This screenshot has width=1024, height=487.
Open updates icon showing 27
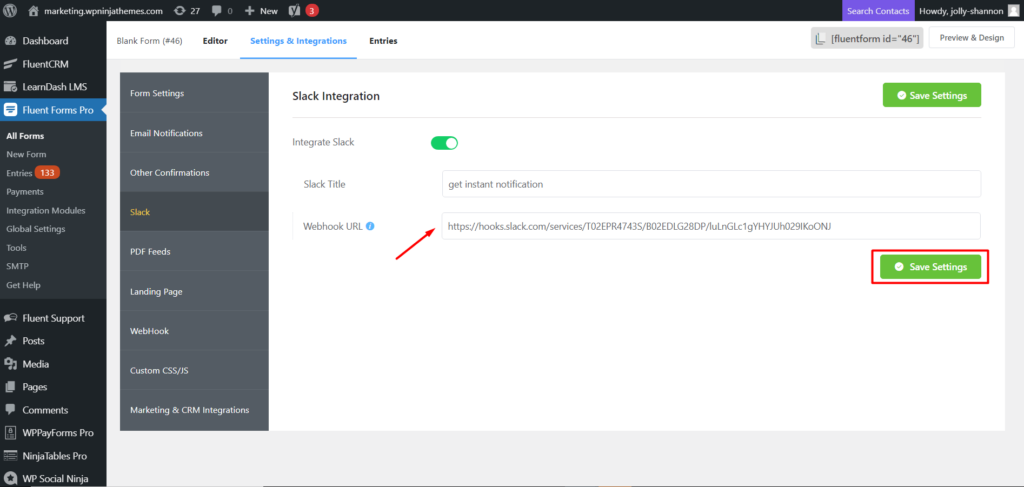[179, 11]
